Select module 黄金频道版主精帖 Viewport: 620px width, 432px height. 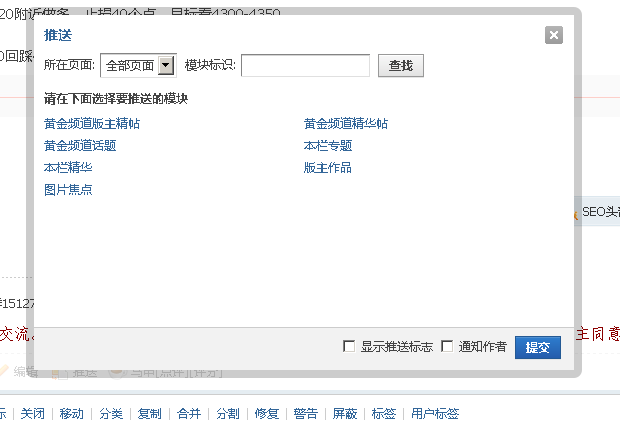coord(92,124)
